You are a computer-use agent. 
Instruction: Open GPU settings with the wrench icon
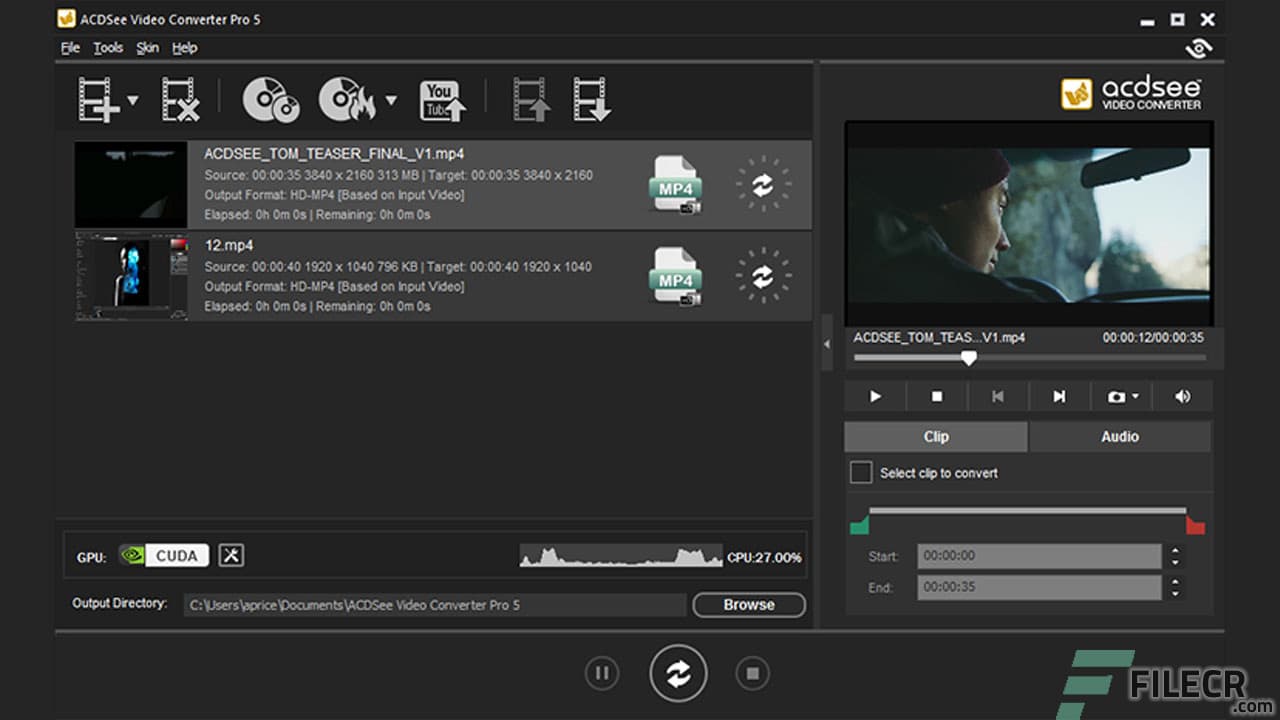tap(231, 555)
